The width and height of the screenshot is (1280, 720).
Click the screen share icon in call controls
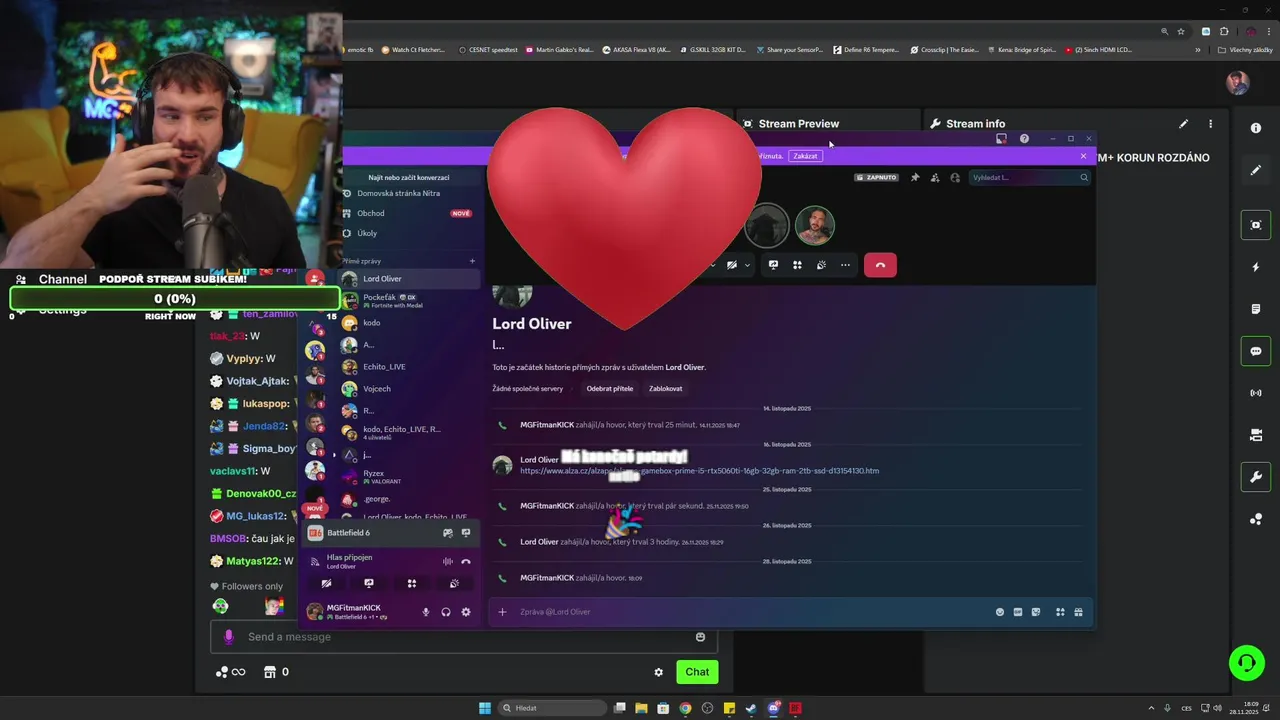773,265
